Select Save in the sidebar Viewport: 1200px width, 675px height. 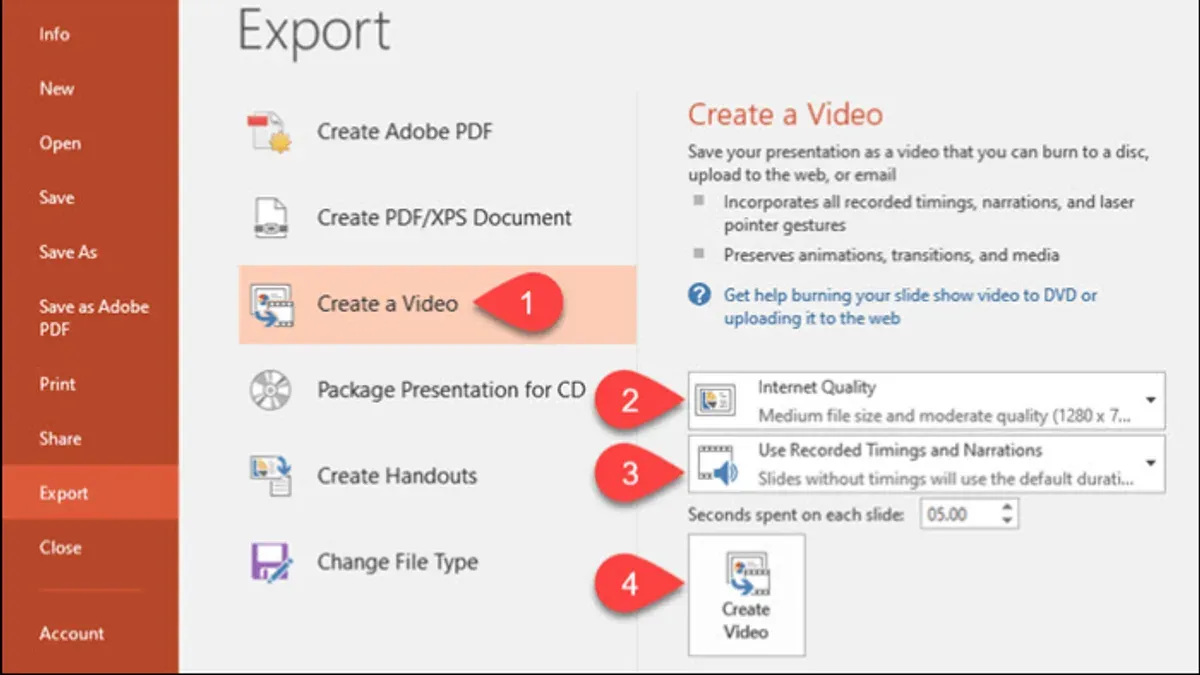point(57,197)
